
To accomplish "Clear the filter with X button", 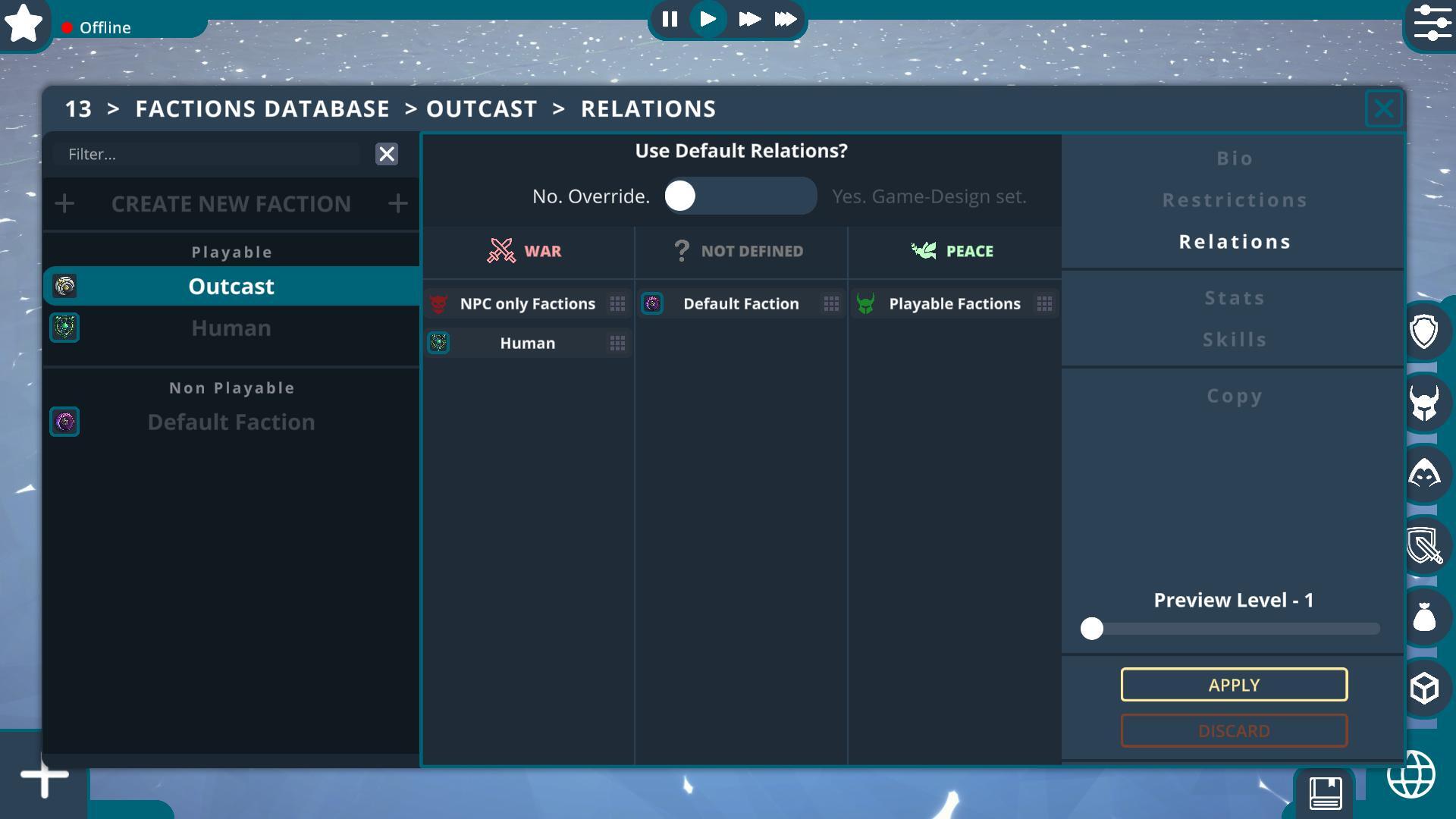I will 387,154.
